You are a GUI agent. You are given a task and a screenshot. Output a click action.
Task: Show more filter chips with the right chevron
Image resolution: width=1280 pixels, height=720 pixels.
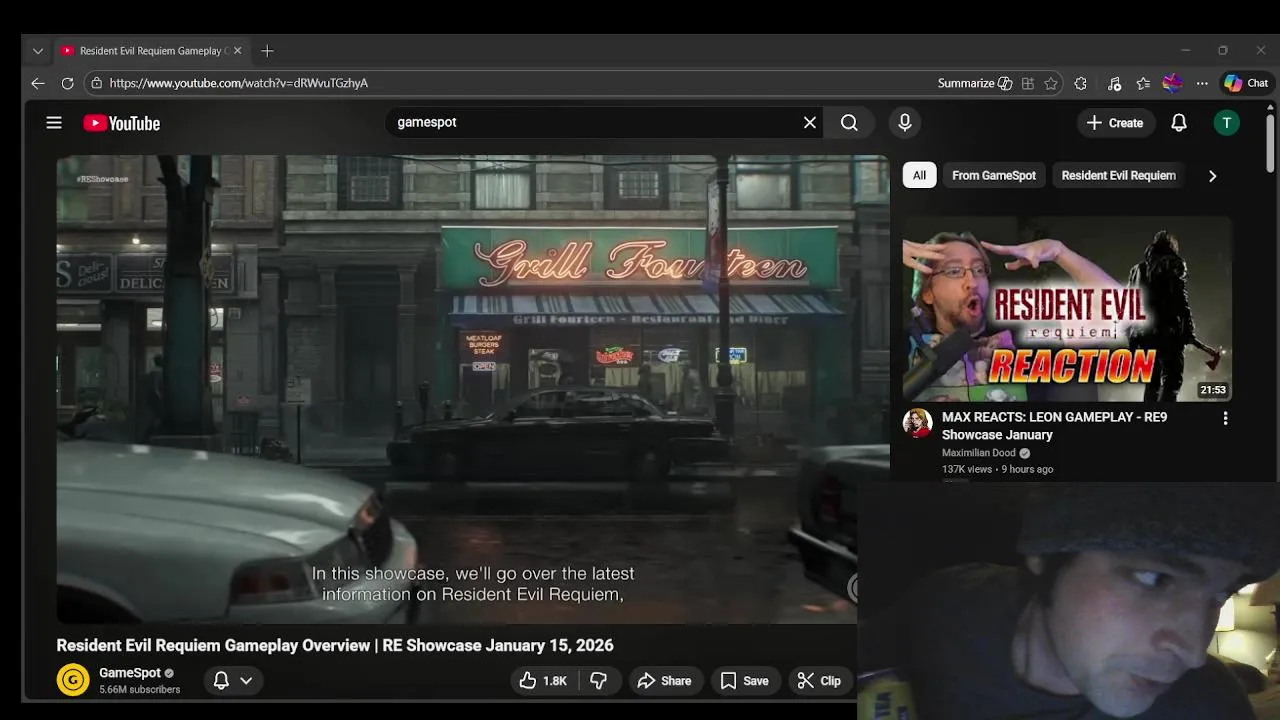click(x=1212, y=176)
